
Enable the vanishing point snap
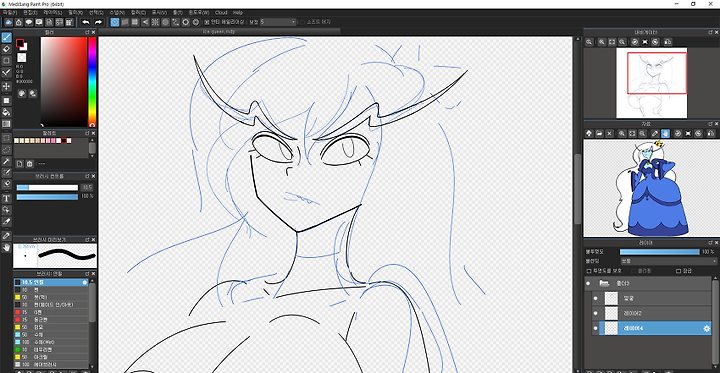[x=145, y=22]
